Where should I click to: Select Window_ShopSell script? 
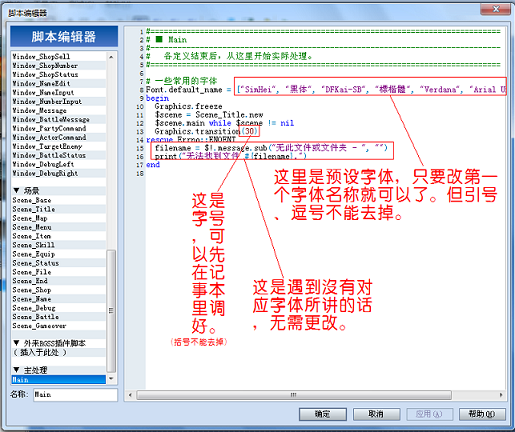coord(59,56)
